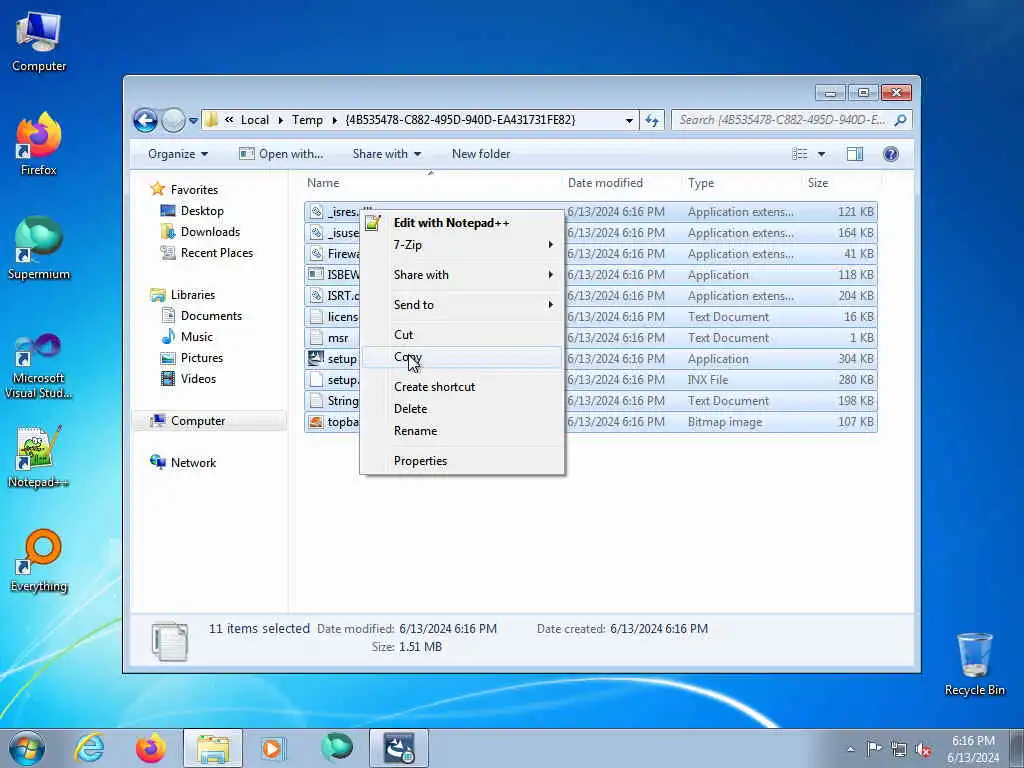Open the Supermium desktop shortcut
Image resolution: width=1024 pixels, height=768 pixels.
[x=39, y=248]
